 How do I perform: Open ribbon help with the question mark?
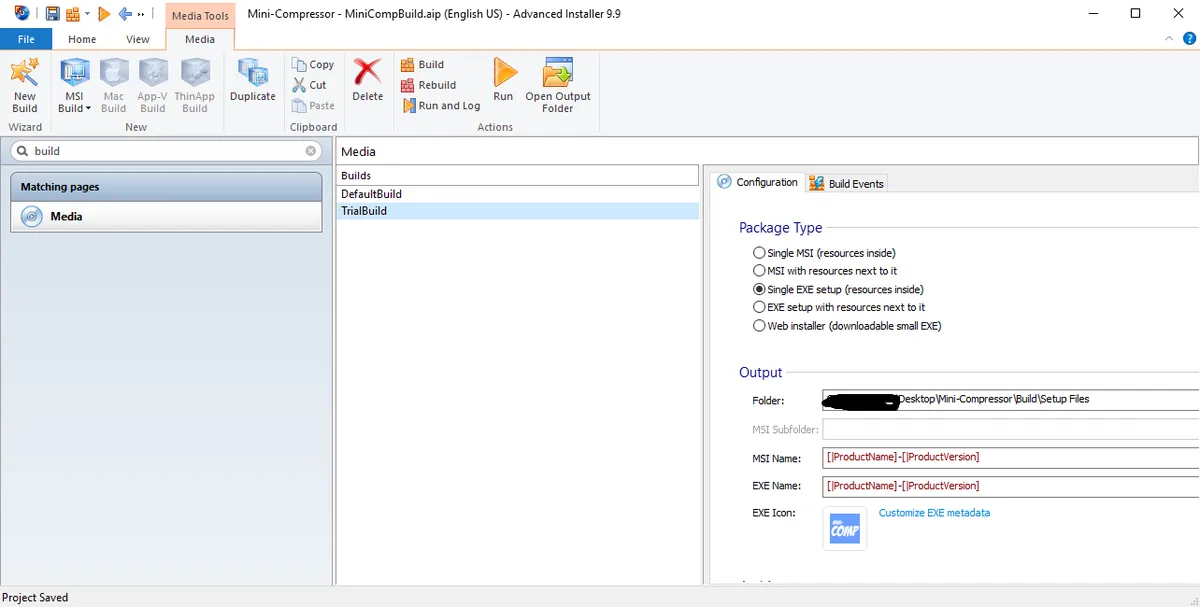[x=1189, y=38]
